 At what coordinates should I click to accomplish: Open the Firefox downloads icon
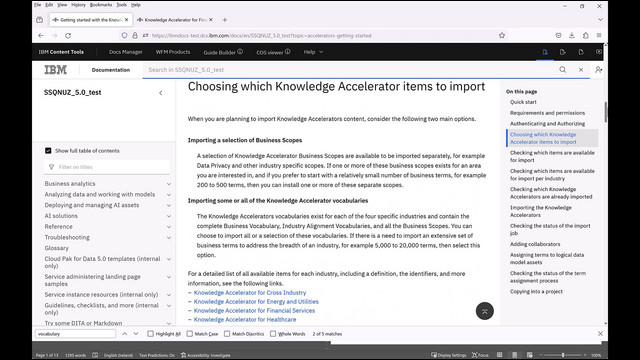(571, 36)
